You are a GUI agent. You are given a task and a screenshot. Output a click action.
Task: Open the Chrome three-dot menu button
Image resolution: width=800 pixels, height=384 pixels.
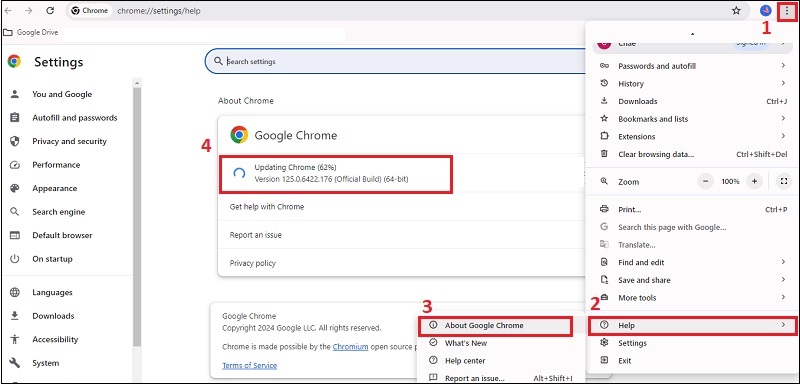tap(786, 10)
